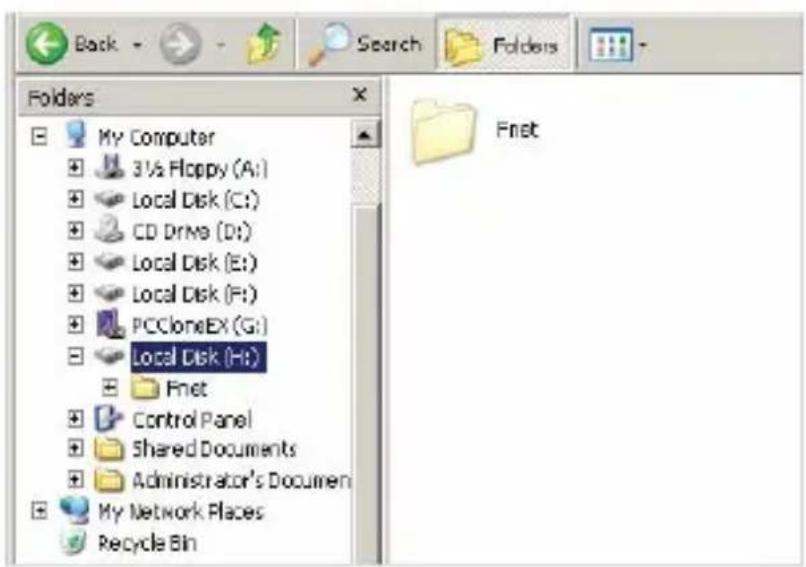The image size is (806, 567).
Task: Click the grey Forward arrow icon
Action: (180, 45)
